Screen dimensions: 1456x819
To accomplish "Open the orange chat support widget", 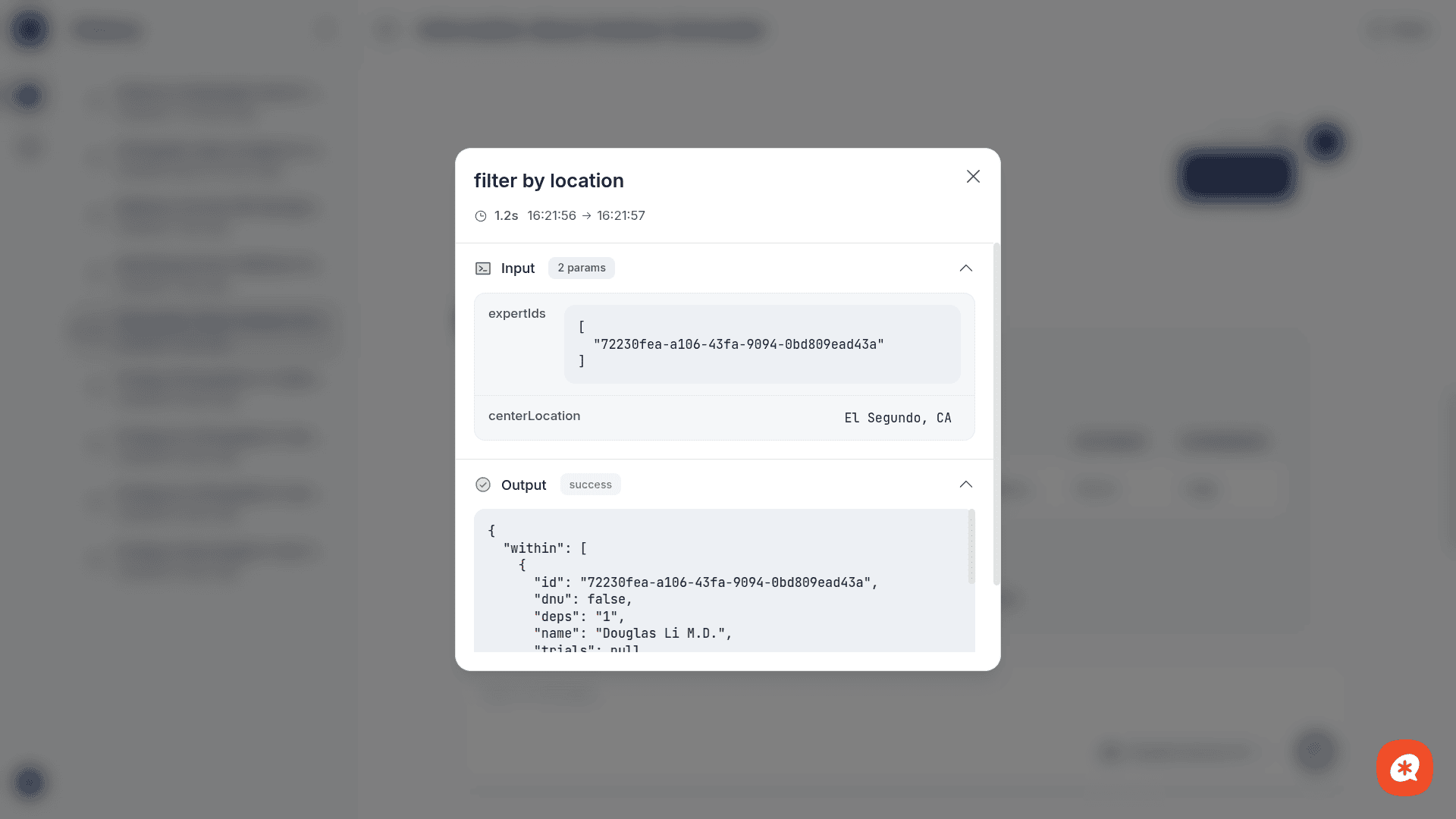I will point(1404,767).
